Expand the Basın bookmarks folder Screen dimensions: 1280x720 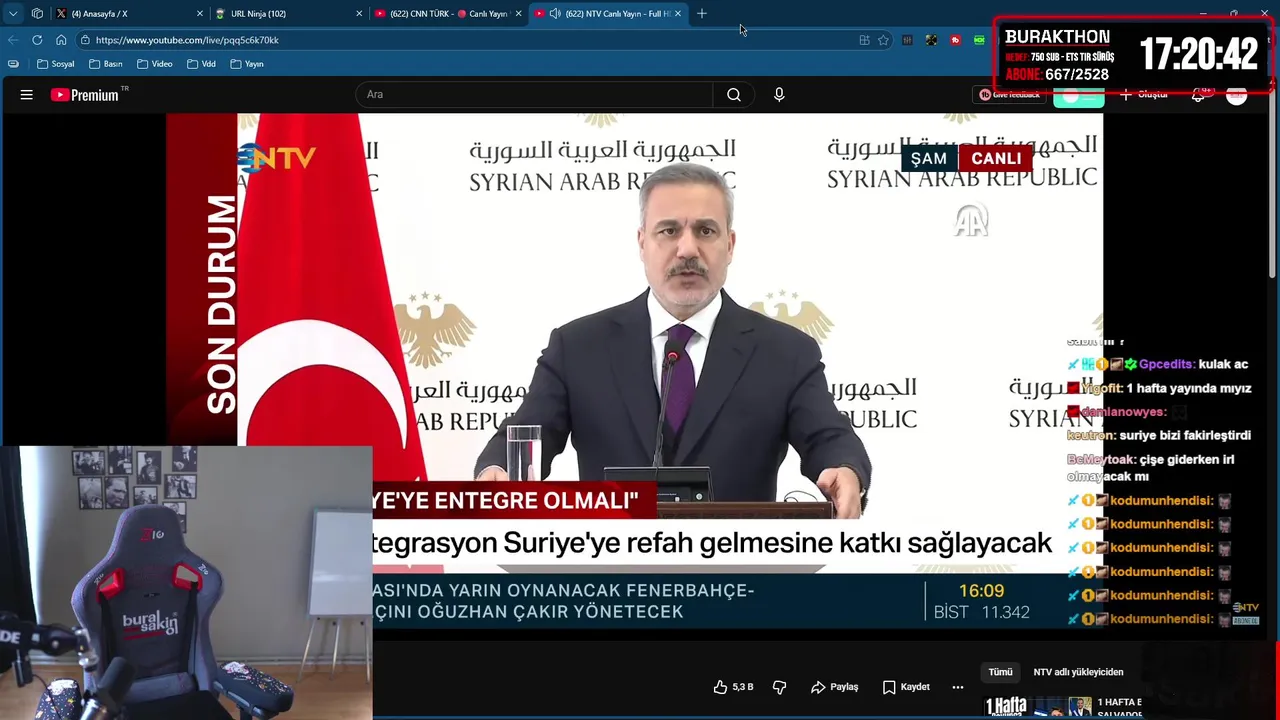pos(105,64)
